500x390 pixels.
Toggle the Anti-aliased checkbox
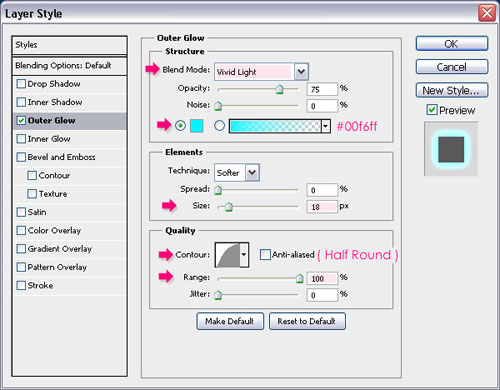[265, 255]
